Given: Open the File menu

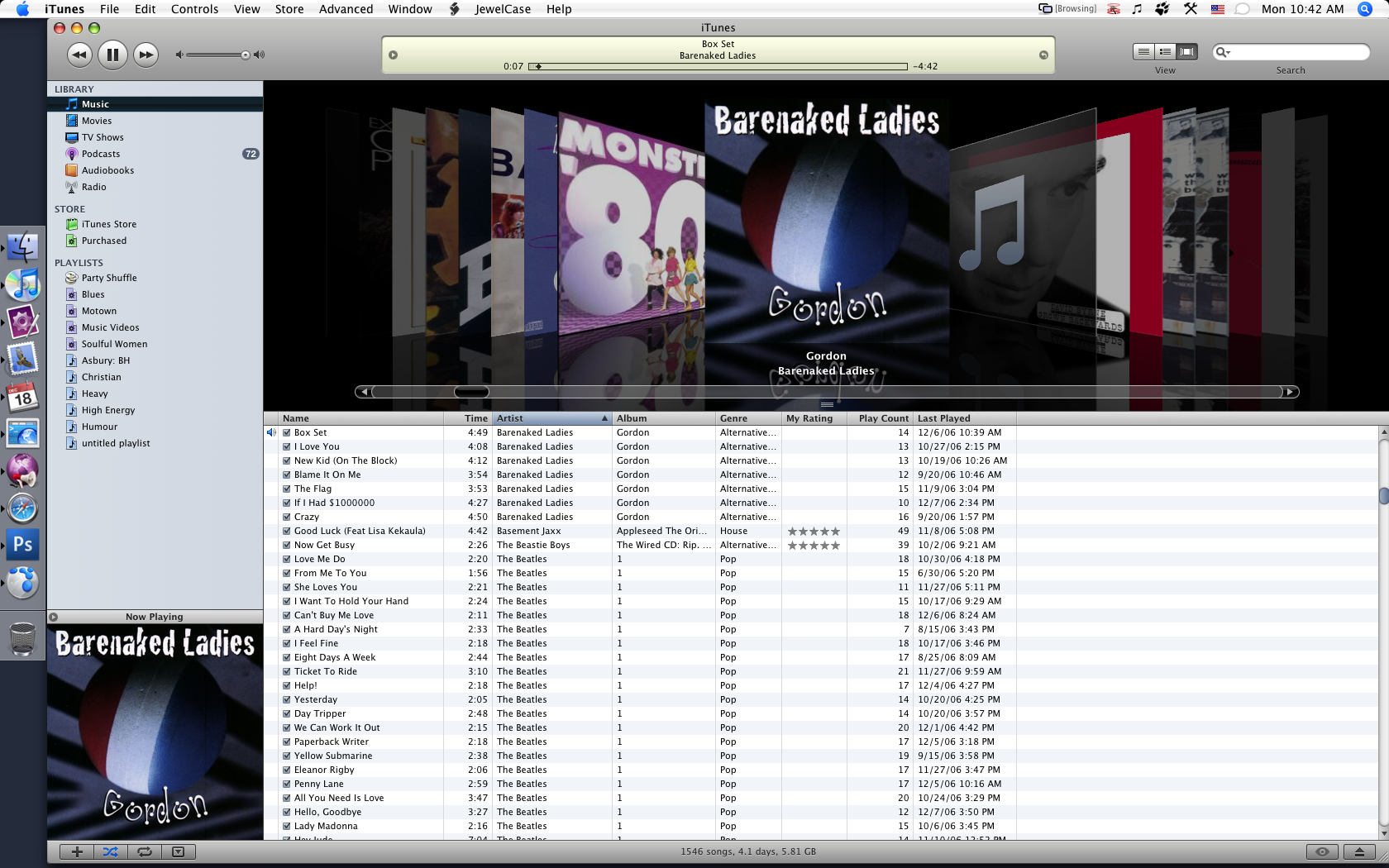Looking at the screenshot, I should tap(109, 9).
